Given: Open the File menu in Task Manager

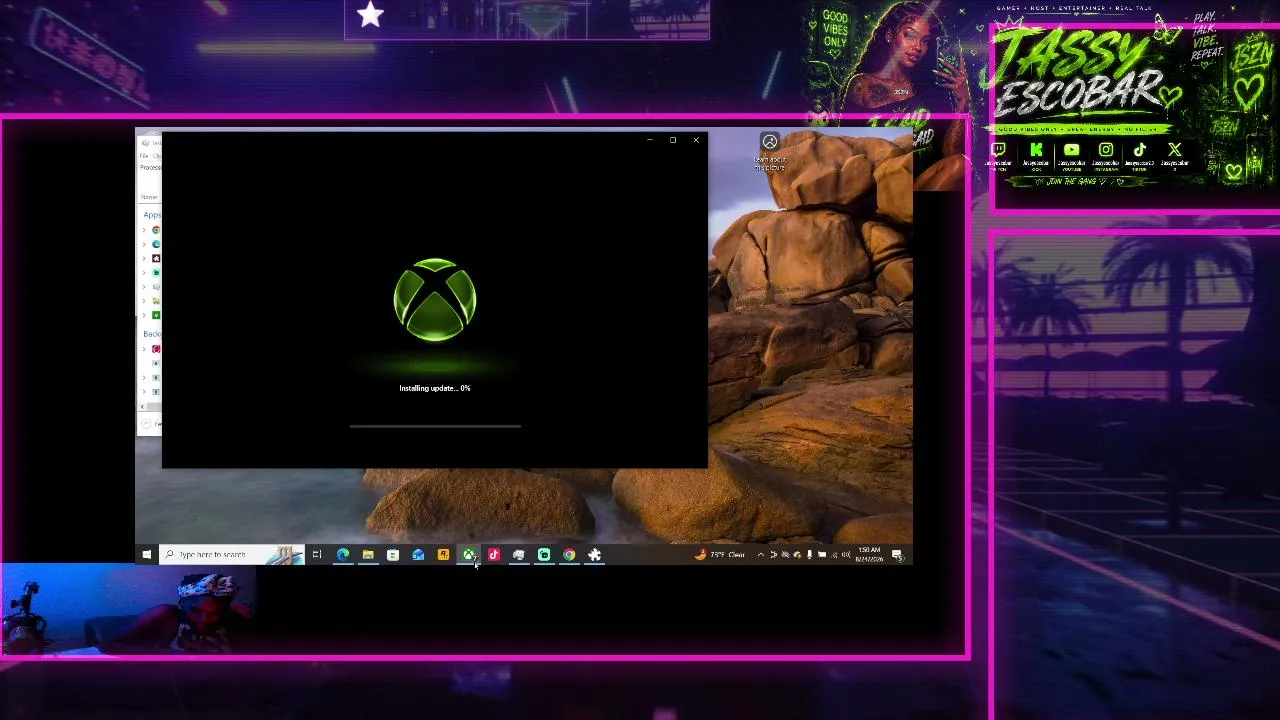Looking at the screenshot, I should (x=144, y=156).
